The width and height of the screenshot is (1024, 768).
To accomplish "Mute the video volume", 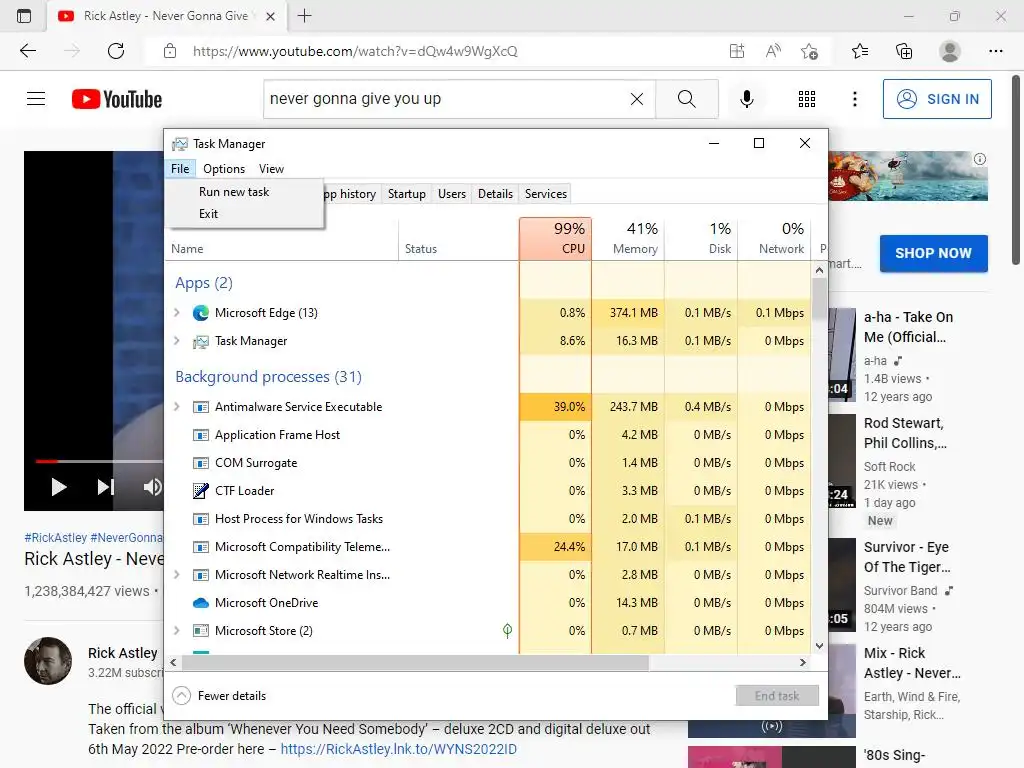I will (x=152, y=487).
